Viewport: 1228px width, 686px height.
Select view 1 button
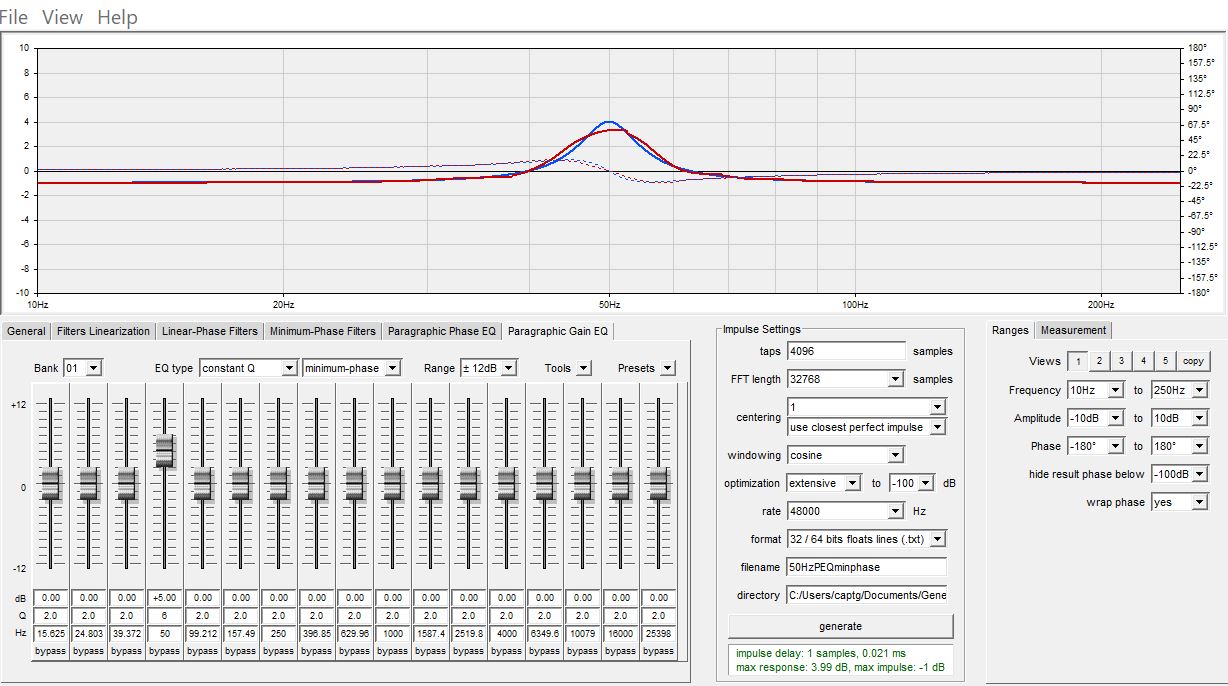1078,361
